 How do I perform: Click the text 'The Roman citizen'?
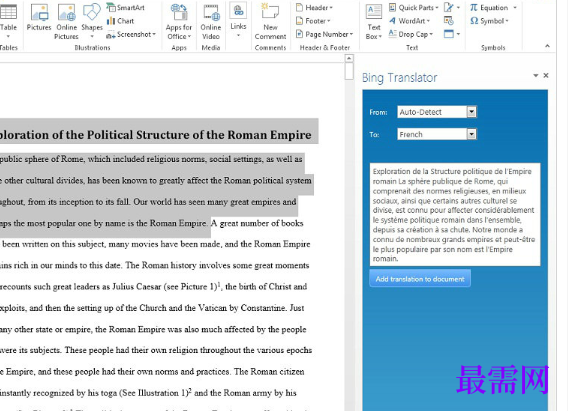coord(269,372)
